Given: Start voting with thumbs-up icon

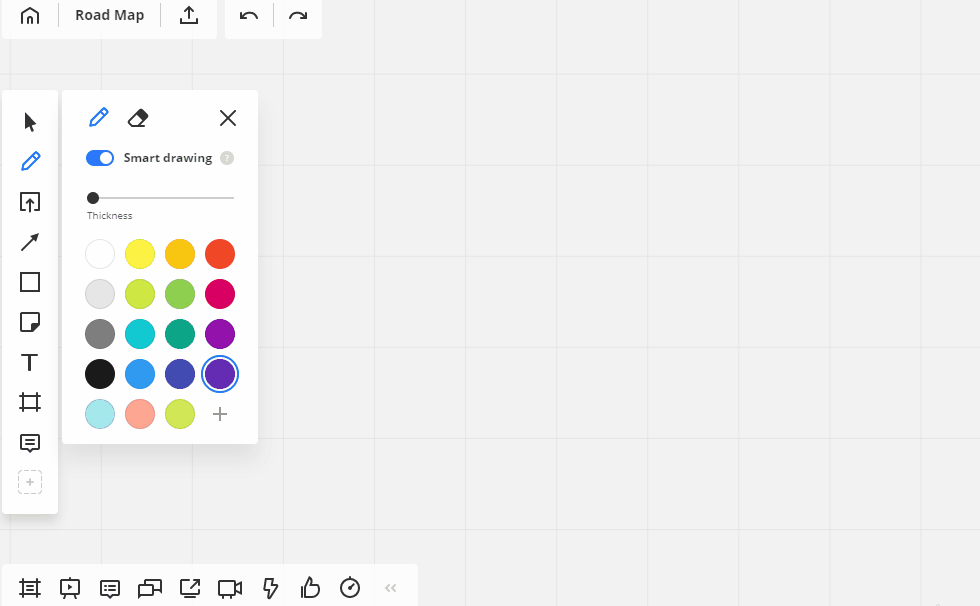Looking at the screenshot, I should pos(310,588).
